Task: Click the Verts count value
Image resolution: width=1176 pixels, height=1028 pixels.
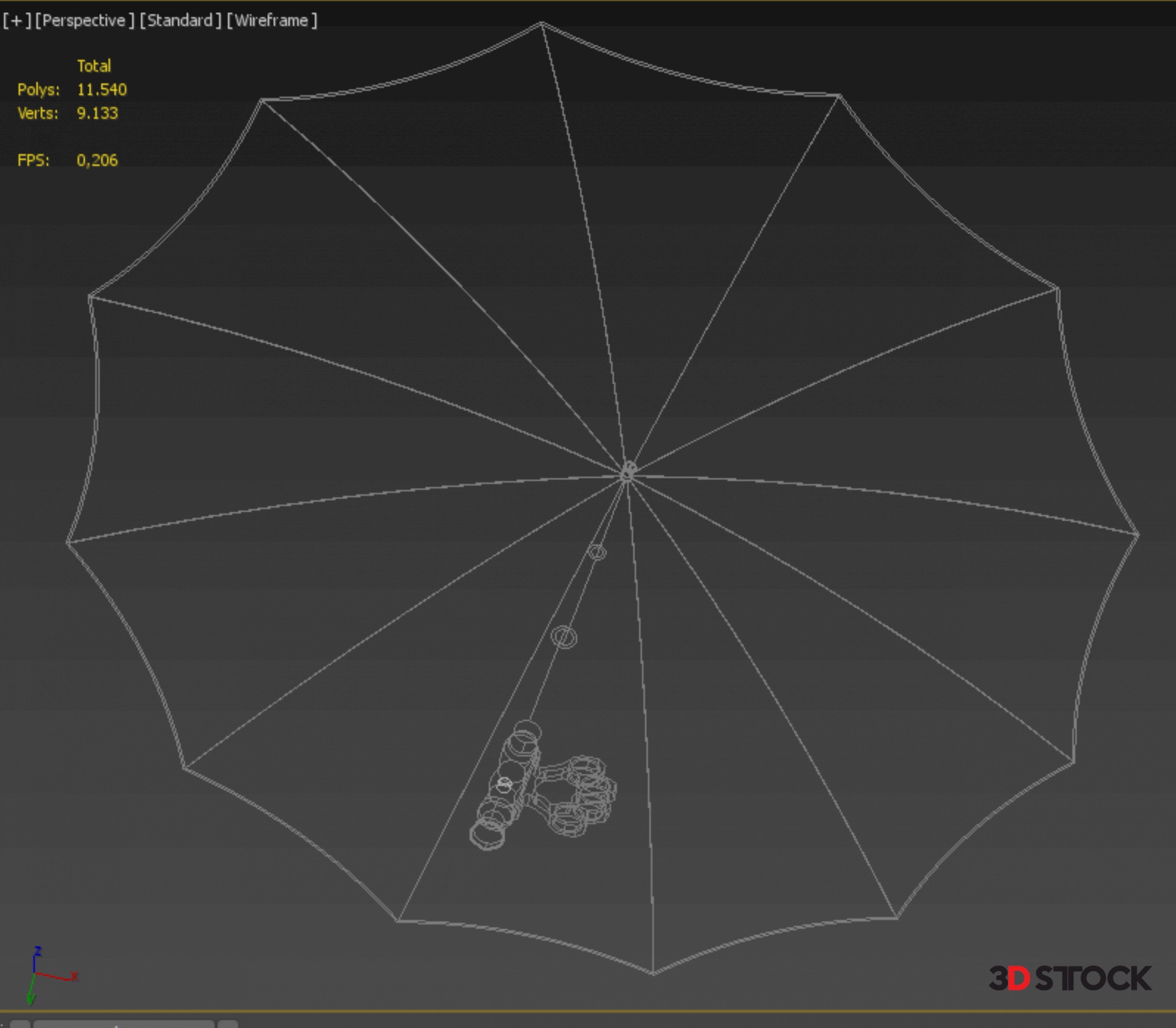Action: pos(97,113)
